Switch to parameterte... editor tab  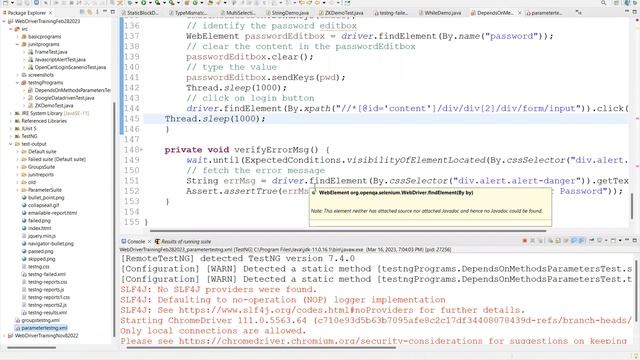coord(544,13)
